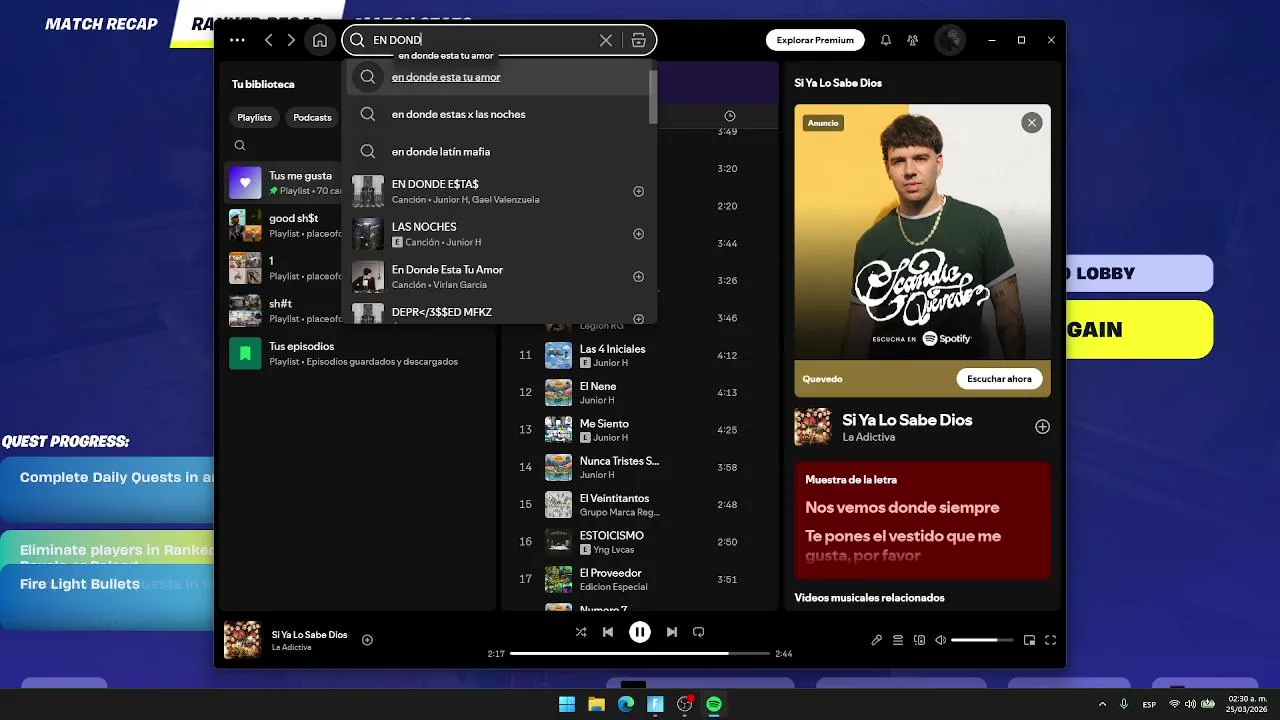
Task: Click Explorar Premium button
Action: pos(815,40)
